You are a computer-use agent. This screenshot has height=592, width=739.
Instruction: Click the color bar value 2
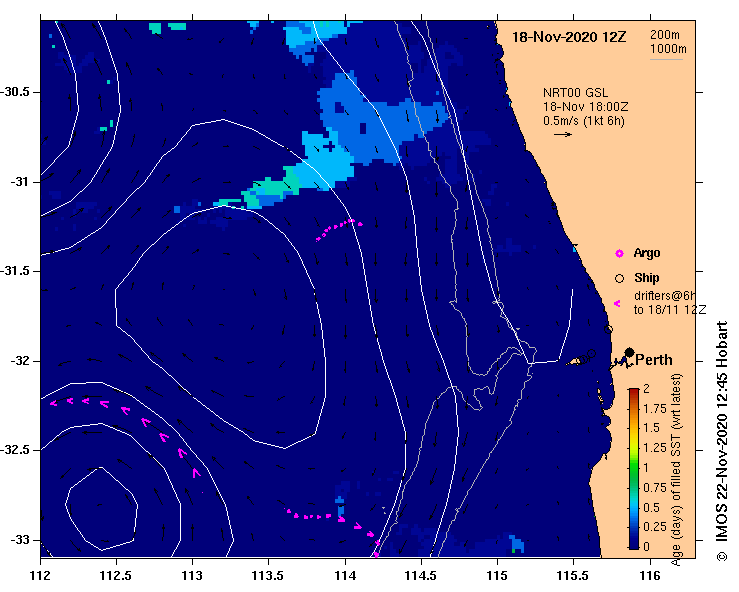coord(647,389)
